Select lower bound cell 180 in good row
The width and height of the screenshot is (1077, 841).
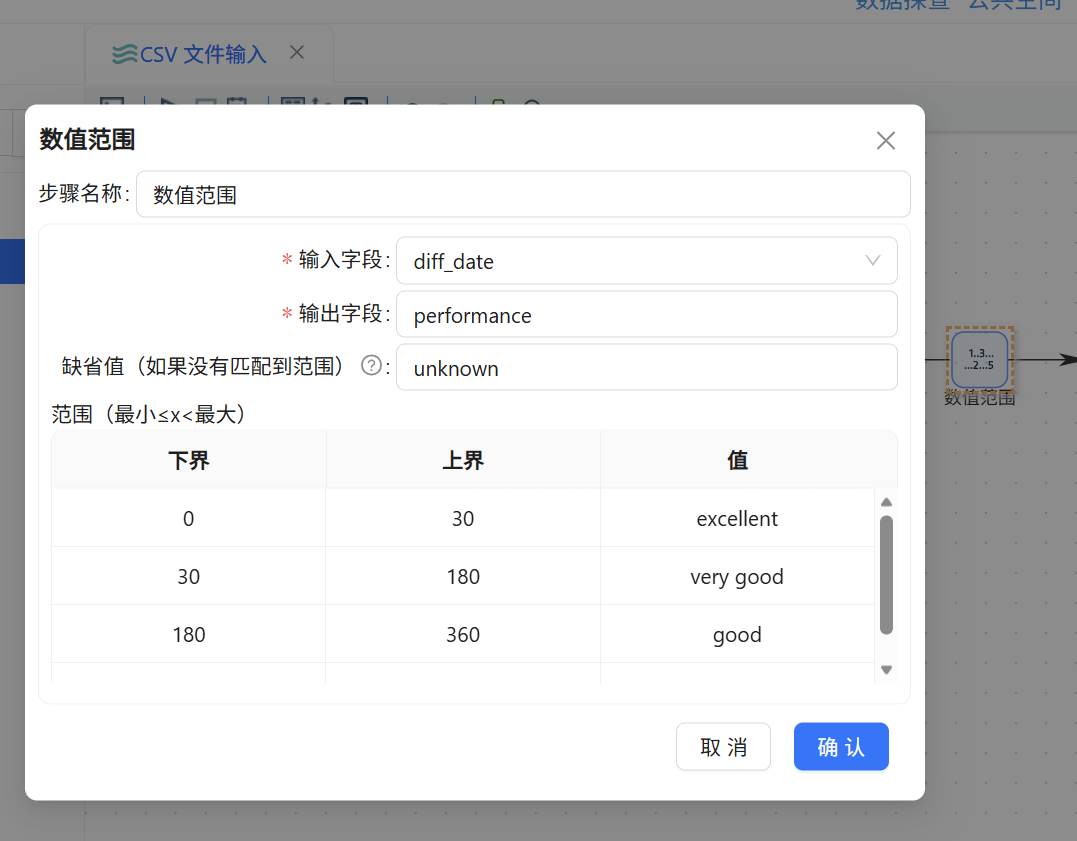pos(188,634)
